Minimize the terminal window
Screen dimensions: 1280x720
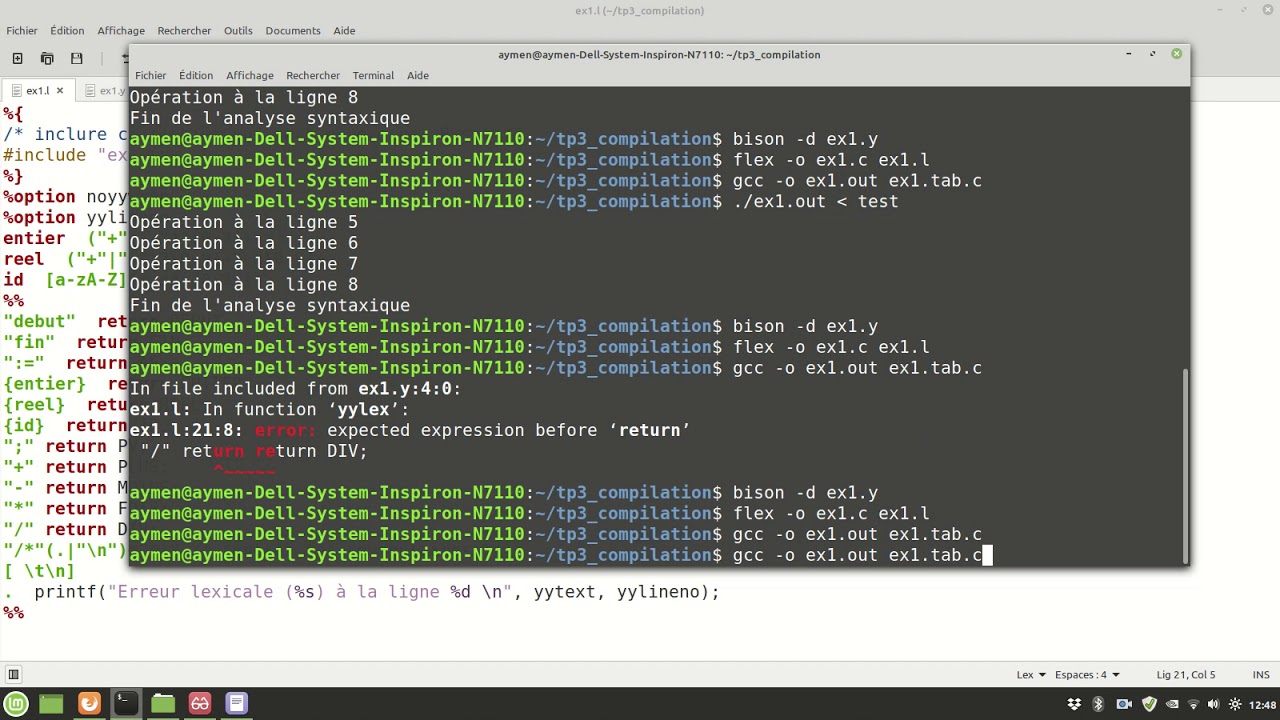[1128, 54]
